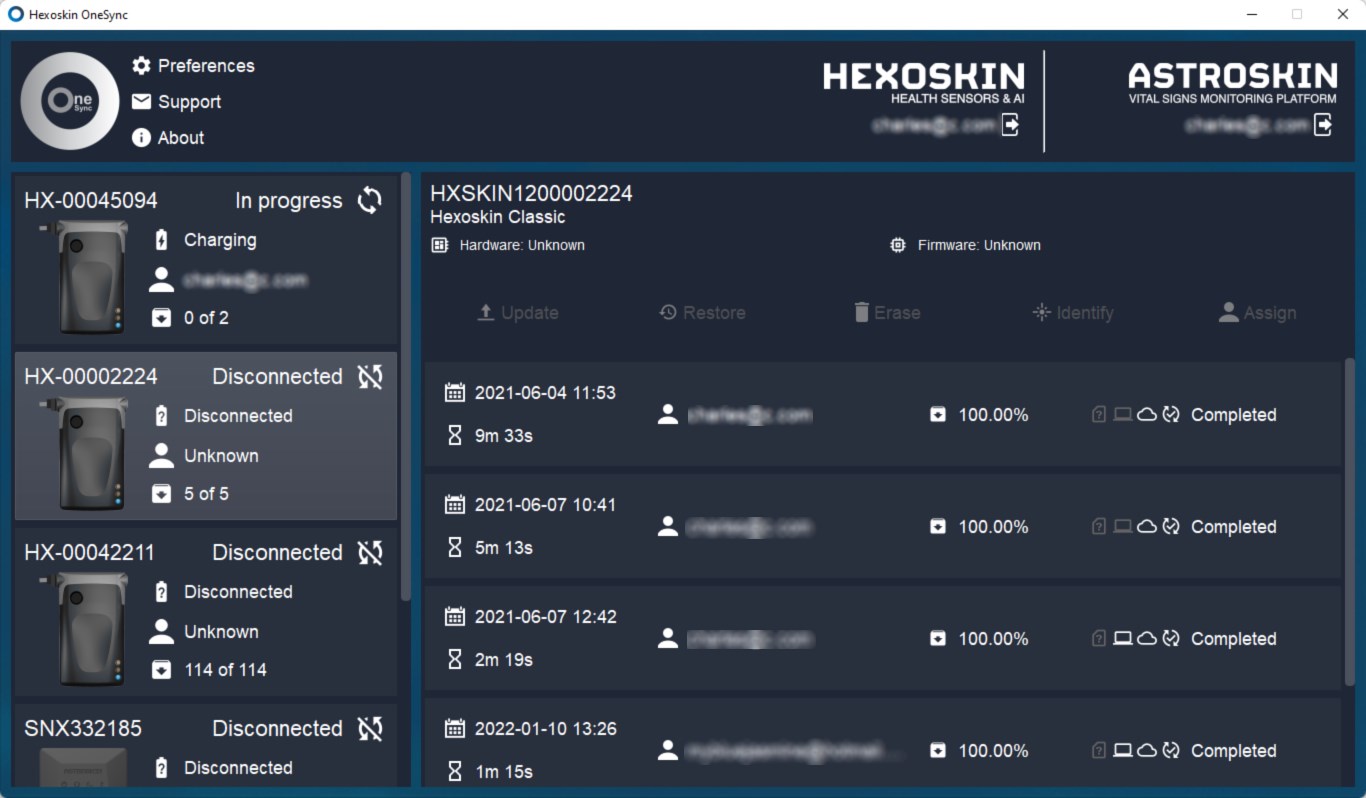The height and width of the screenshot is (798, 1366).
Task: Click the hardware chip icon
Action: pos(439,245)
